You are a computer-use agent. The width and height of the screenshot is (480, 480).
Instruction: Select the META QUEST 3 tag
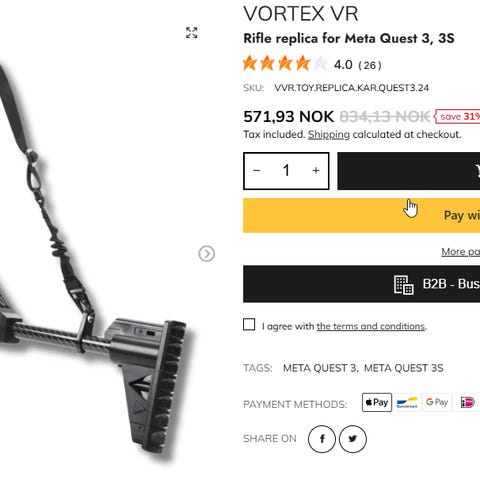[x=320, y=368]
